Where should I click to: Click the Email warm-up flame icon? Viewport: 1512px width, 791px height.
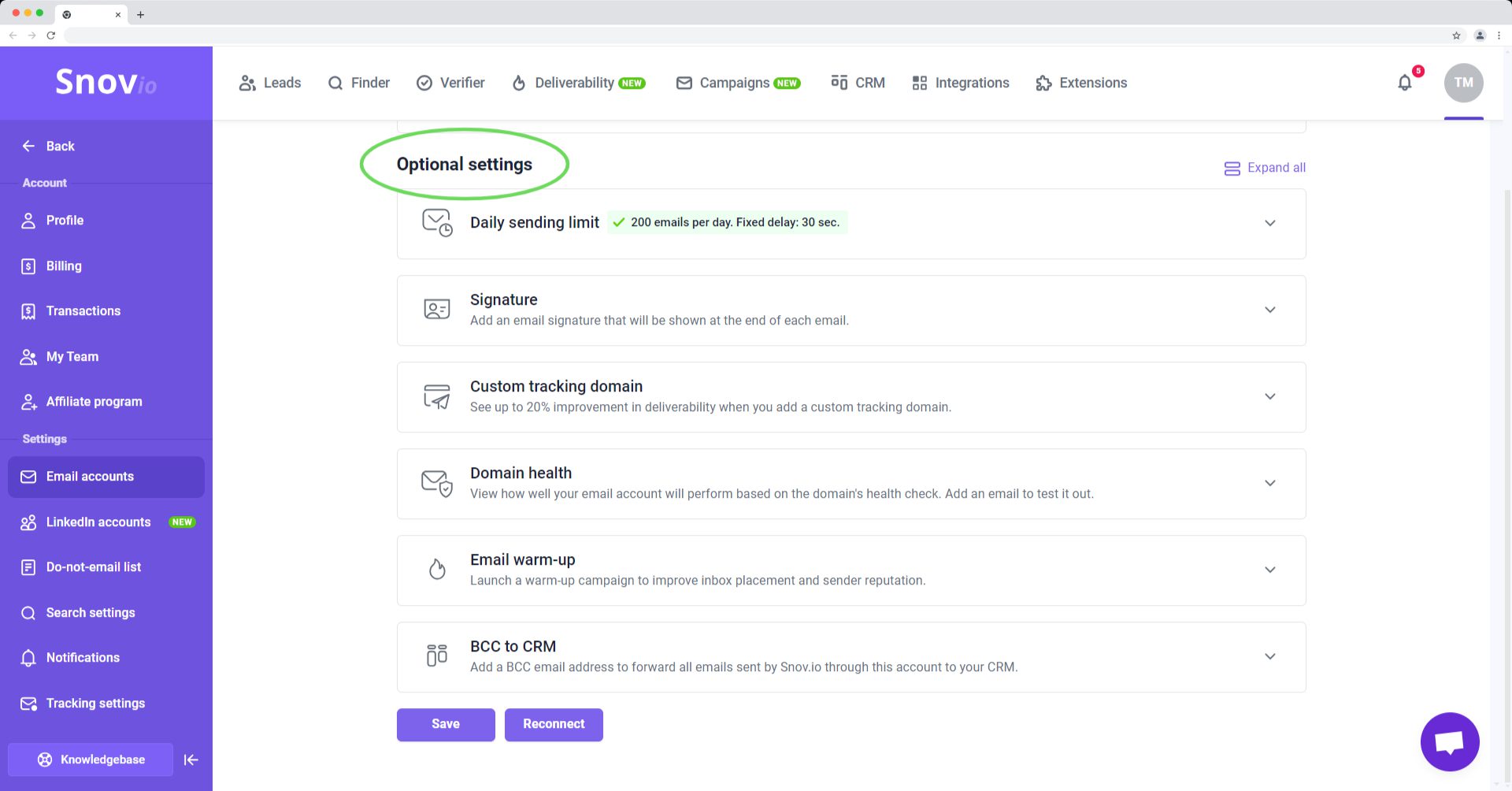pyautogui.click(x=437, y=570)
